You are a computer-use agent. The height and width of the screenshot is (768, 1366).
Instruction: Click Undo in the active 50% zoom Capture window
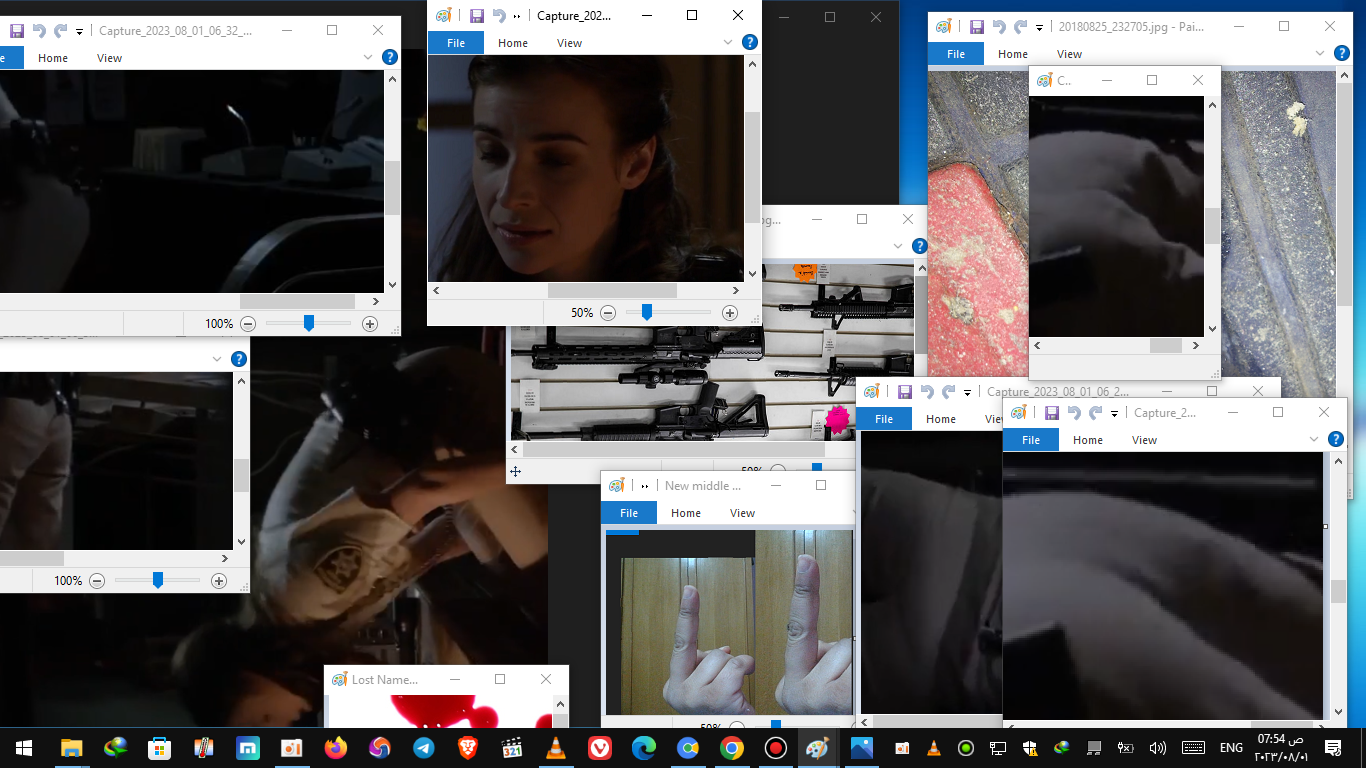coord(499,16)
